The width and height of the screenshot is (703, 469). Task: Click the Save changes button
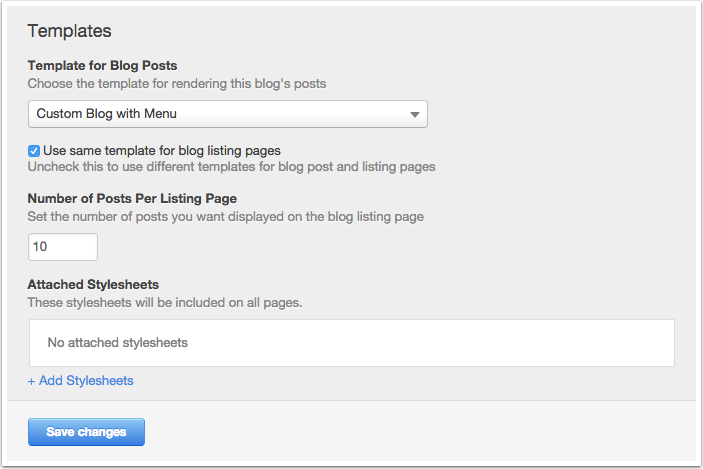pos(86,432)
